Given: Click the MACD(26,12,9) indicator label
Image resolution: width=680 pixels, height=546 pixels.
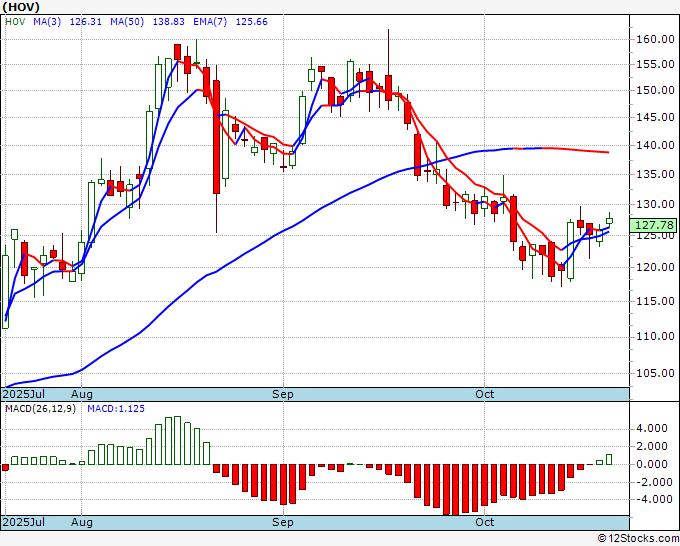Looking at the screenshot, I should (x=40, y=409).
